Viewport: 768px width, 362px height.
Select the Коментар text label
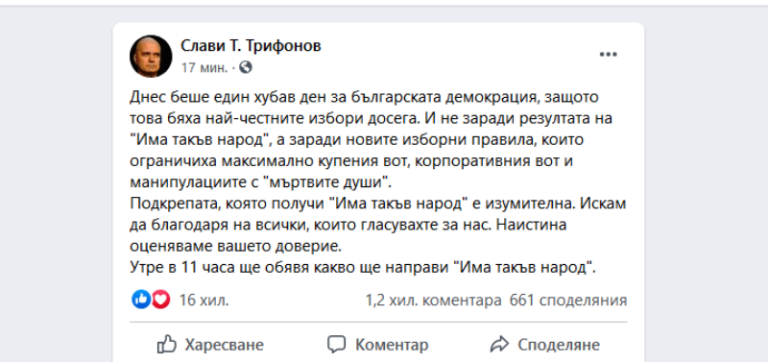coord(392,345)
